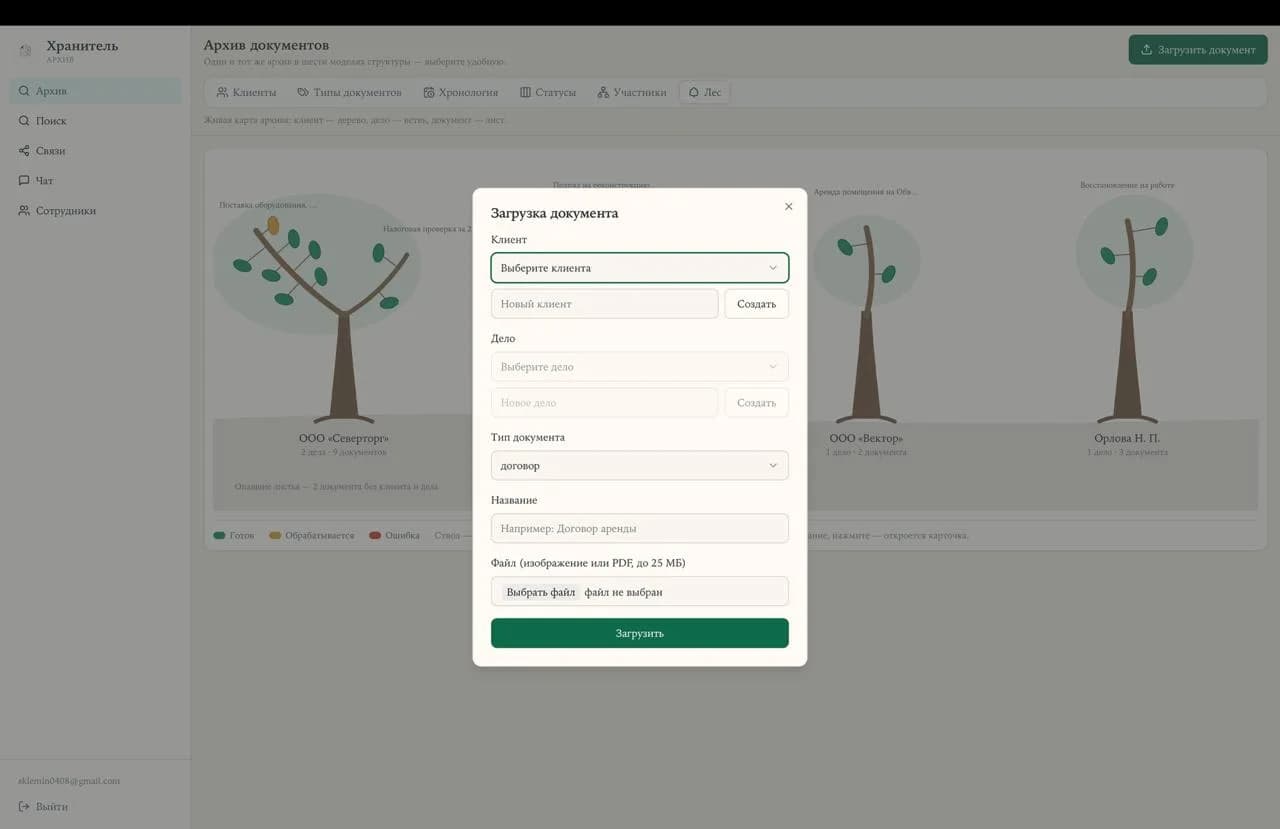This screenshot has height=829, width=1280.
Task: Focus the Новый клиент input field
Action: (604, 304)
